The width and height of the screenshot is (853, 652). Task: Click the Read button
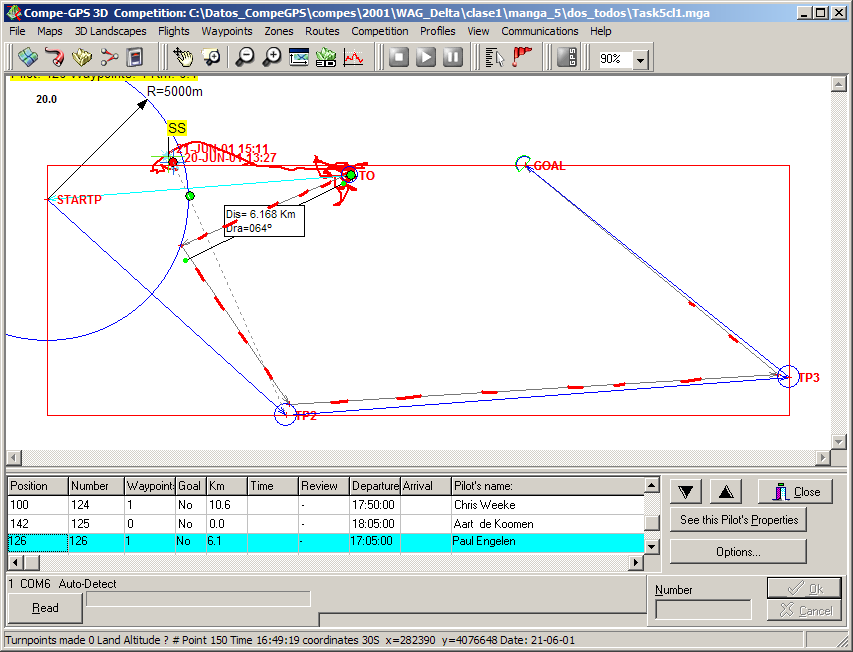click(x=45, y=608)
